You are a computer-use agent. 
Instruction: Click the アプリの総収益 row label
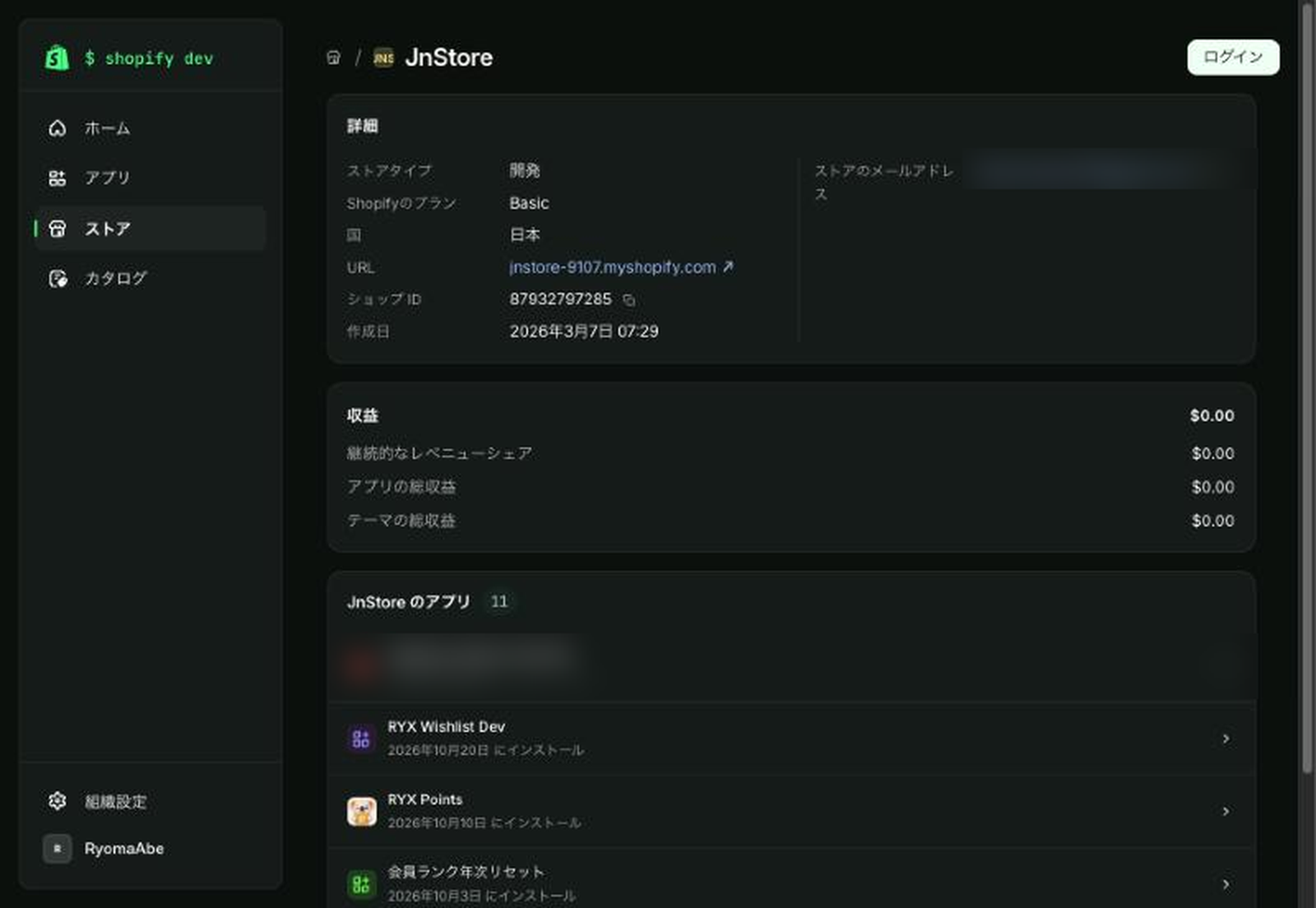401,487
